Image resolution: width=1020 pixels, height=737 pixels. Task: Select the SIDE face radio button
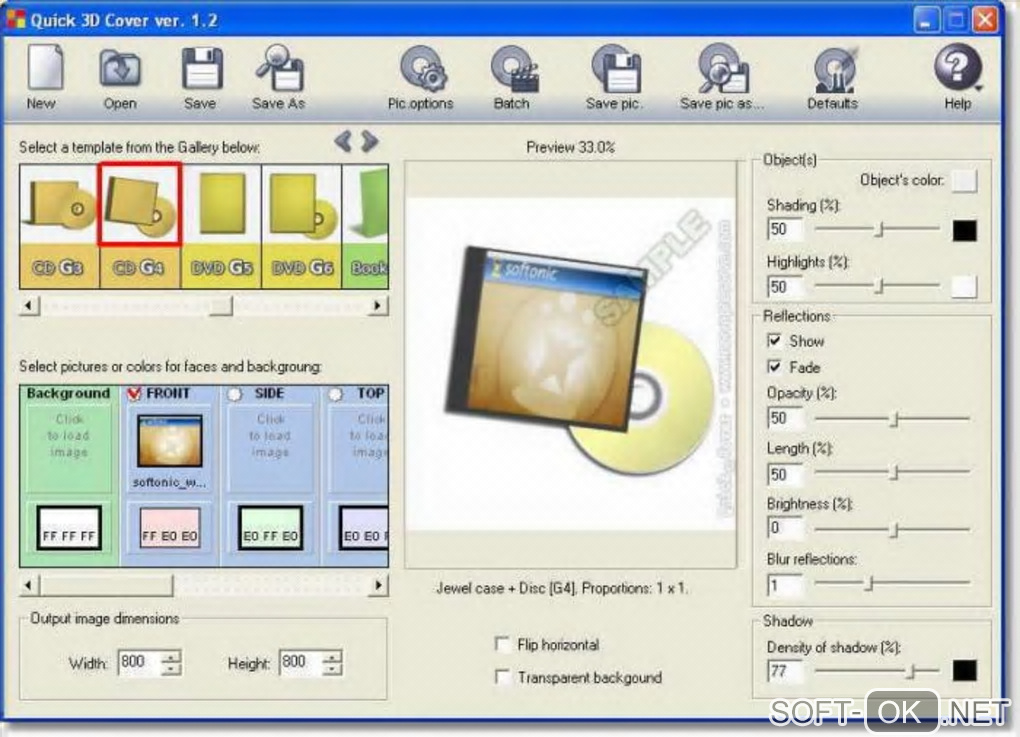click(x=234, y=394)
